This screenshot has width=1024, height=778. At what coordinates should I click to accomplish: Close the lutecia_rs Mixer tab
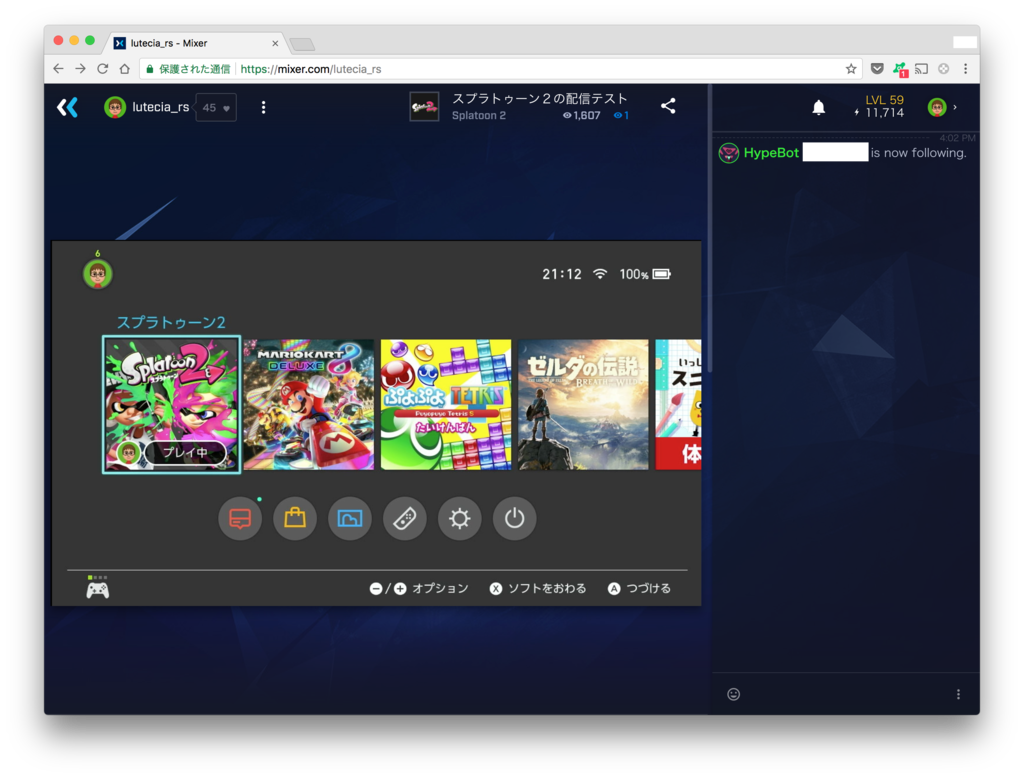click(275, 43)
